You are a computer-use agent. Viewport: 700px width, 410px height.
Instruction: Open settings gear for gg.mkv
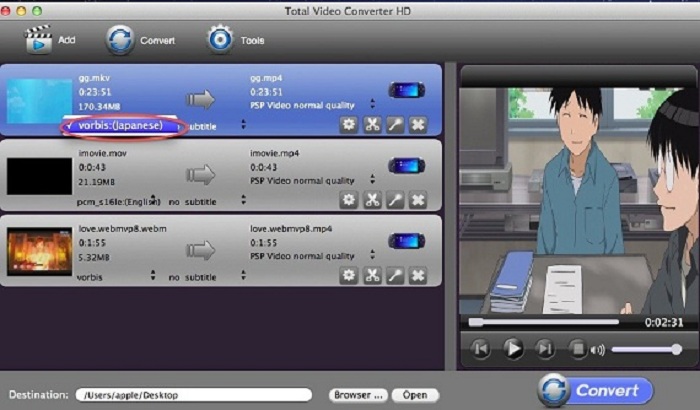coord(348,125)
